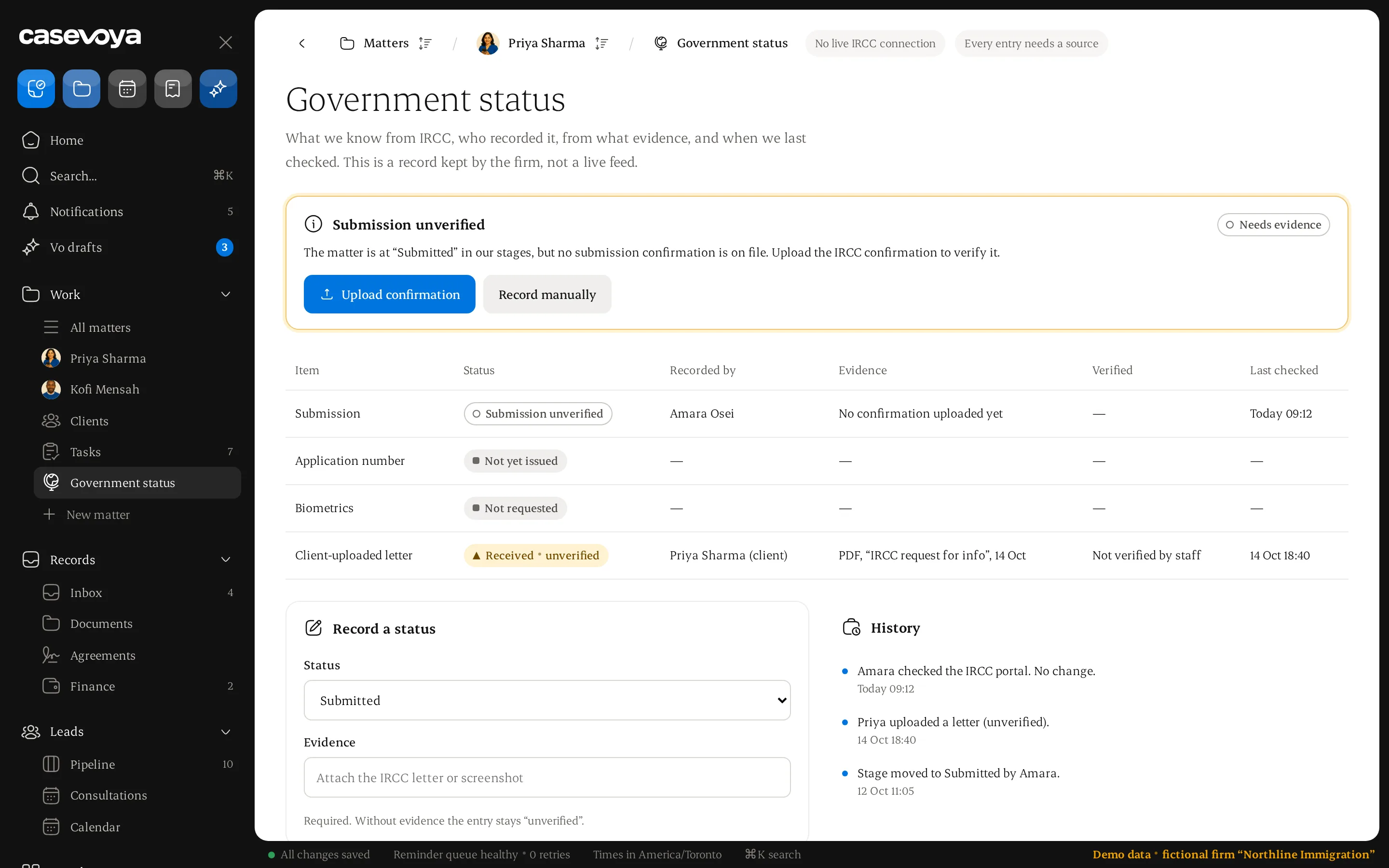Open Vo drafts in the sidebar
The image size is (1389, 868).
click(127, 247)
